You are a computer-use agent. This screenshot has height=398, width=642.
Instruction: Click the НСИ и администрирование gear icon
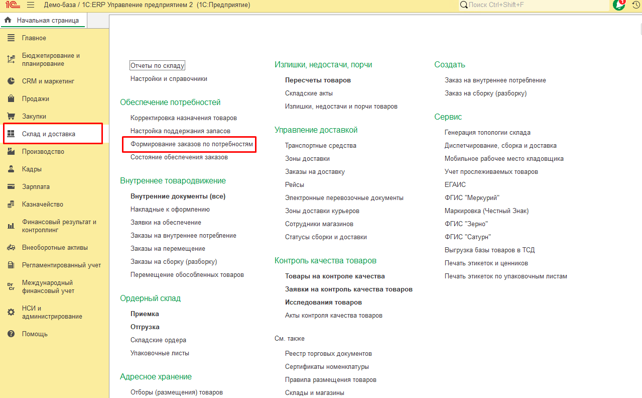[11, 312]
